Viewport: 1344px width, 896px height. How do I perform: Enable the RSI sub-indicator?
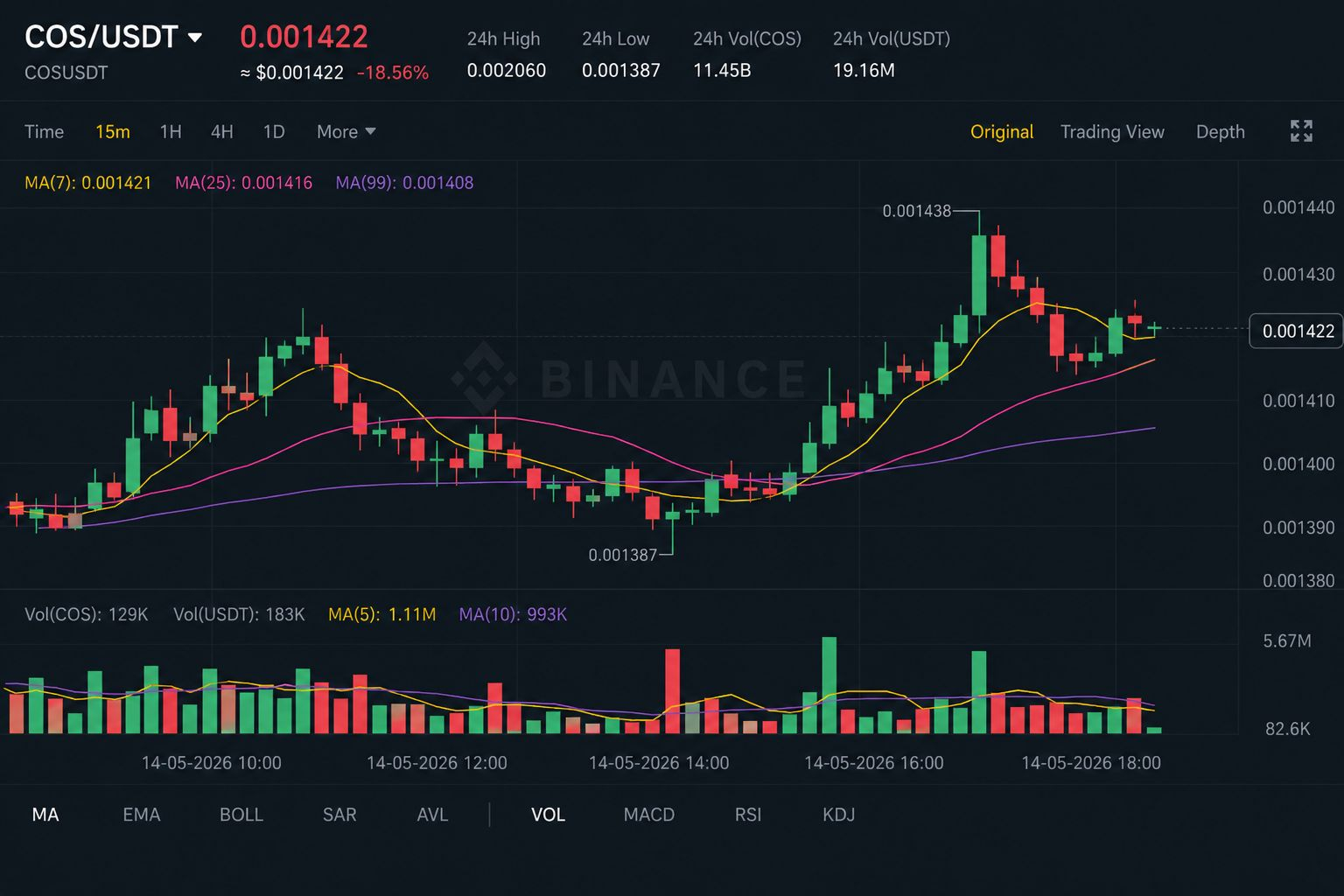click(748, 815)
